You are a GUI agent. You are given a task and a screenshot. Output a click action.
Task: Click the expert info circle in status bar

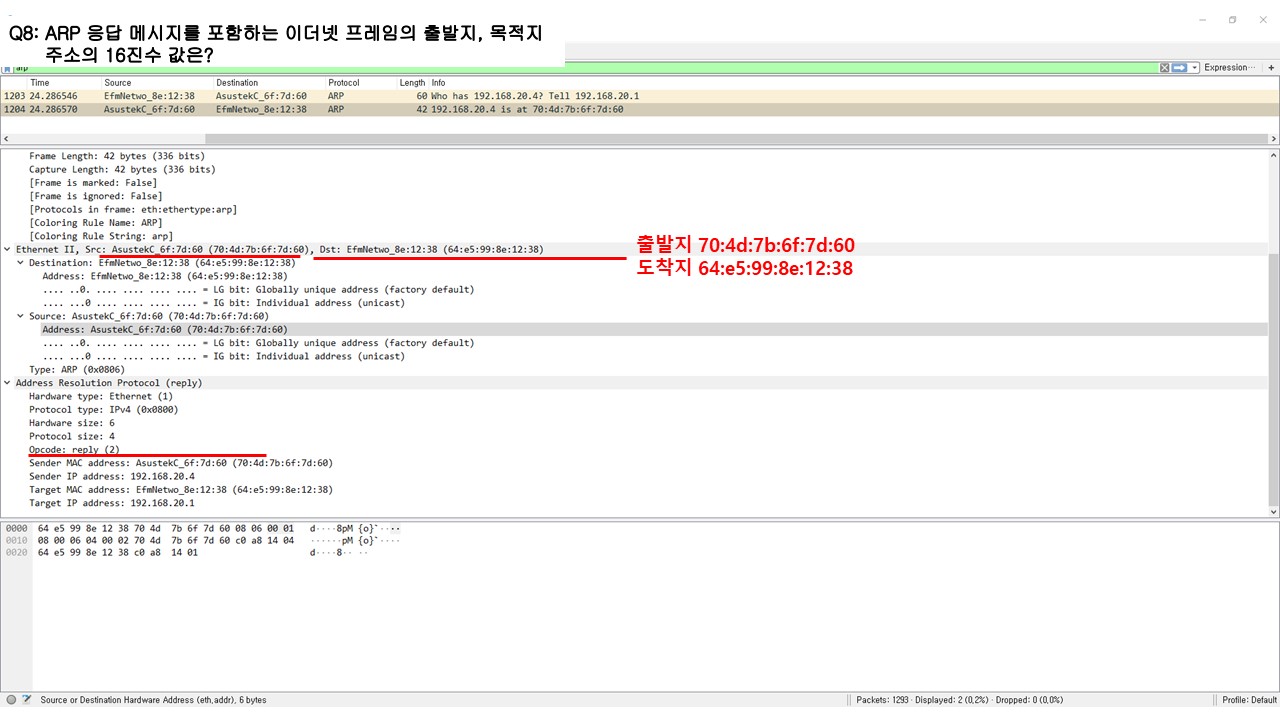10,700
